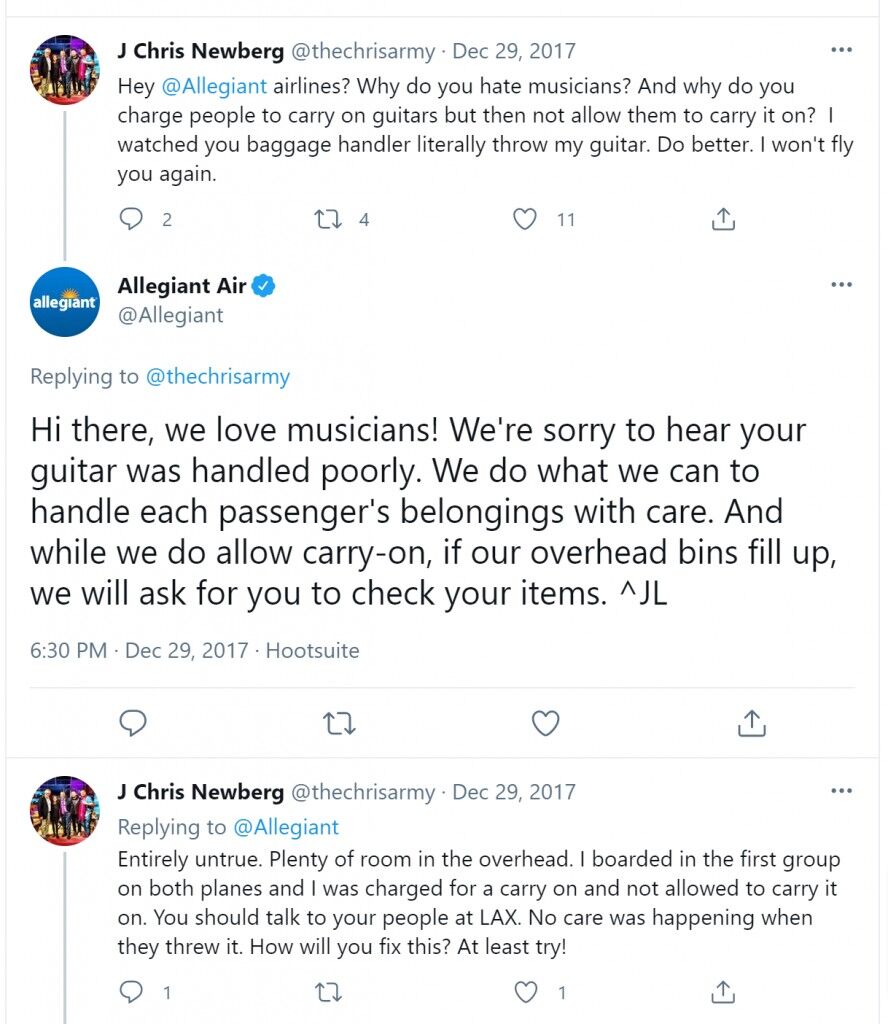
Task: Like the last tweet with 1 like
Action: click(x=526, y=992)
